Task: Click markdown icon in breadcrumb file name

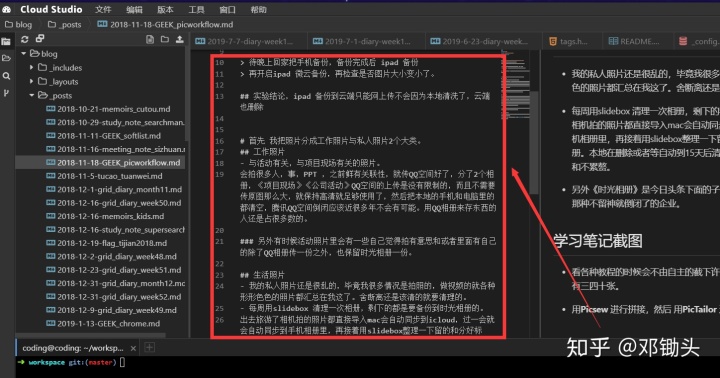Action: [102, 24]
